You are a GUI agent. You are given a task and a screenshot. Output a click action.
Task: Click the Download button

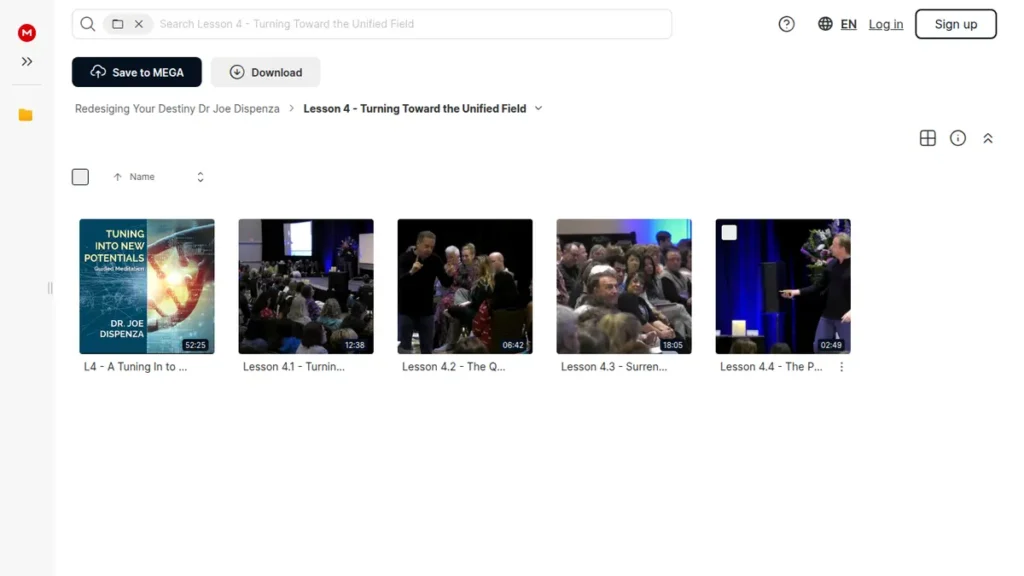[265, 72]
